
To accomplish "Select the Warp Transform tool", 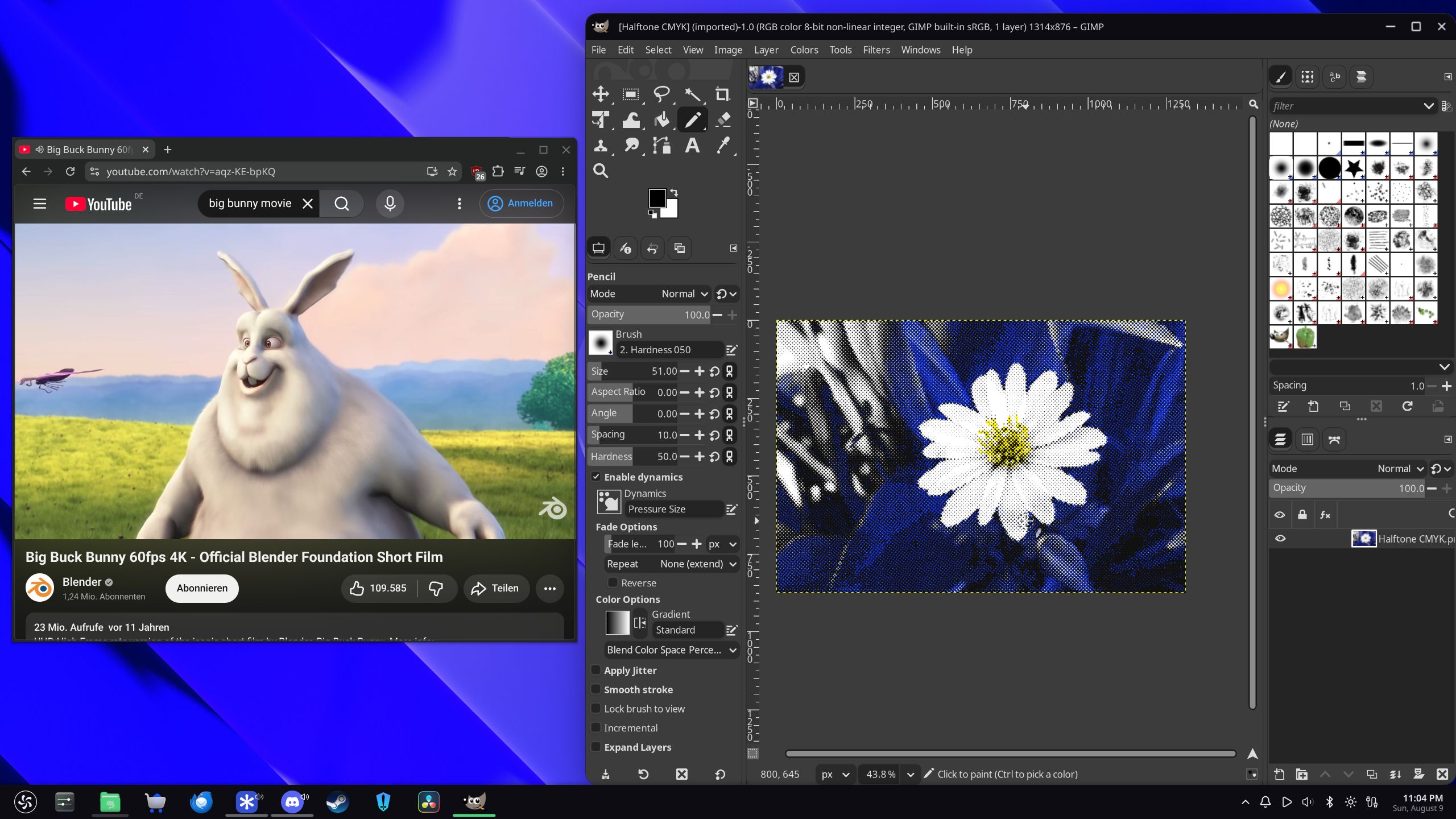I will pos(631,119).
